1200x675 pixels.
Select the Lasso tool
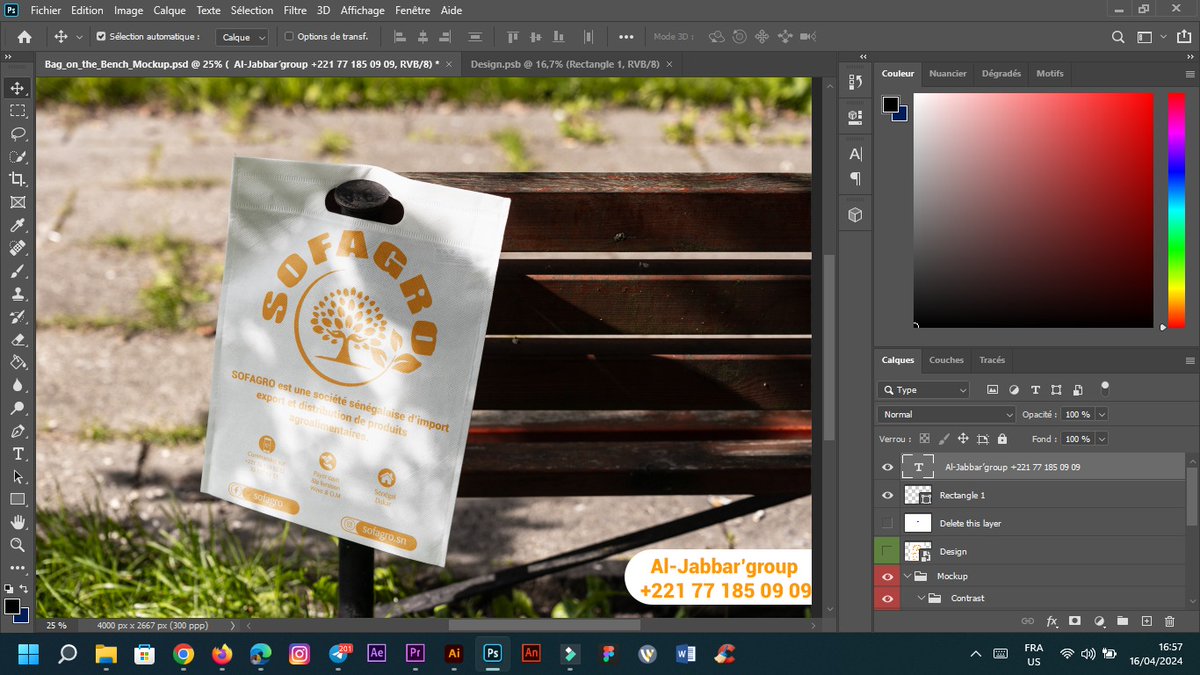[x=18, y=133]
